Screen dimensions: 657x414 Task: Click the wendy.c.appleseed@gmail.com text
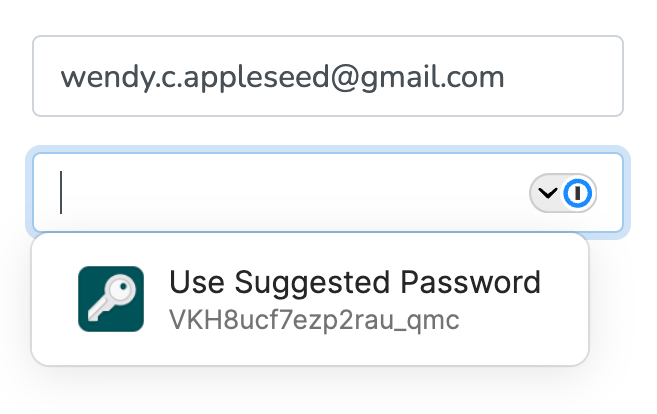coord(282,76)
